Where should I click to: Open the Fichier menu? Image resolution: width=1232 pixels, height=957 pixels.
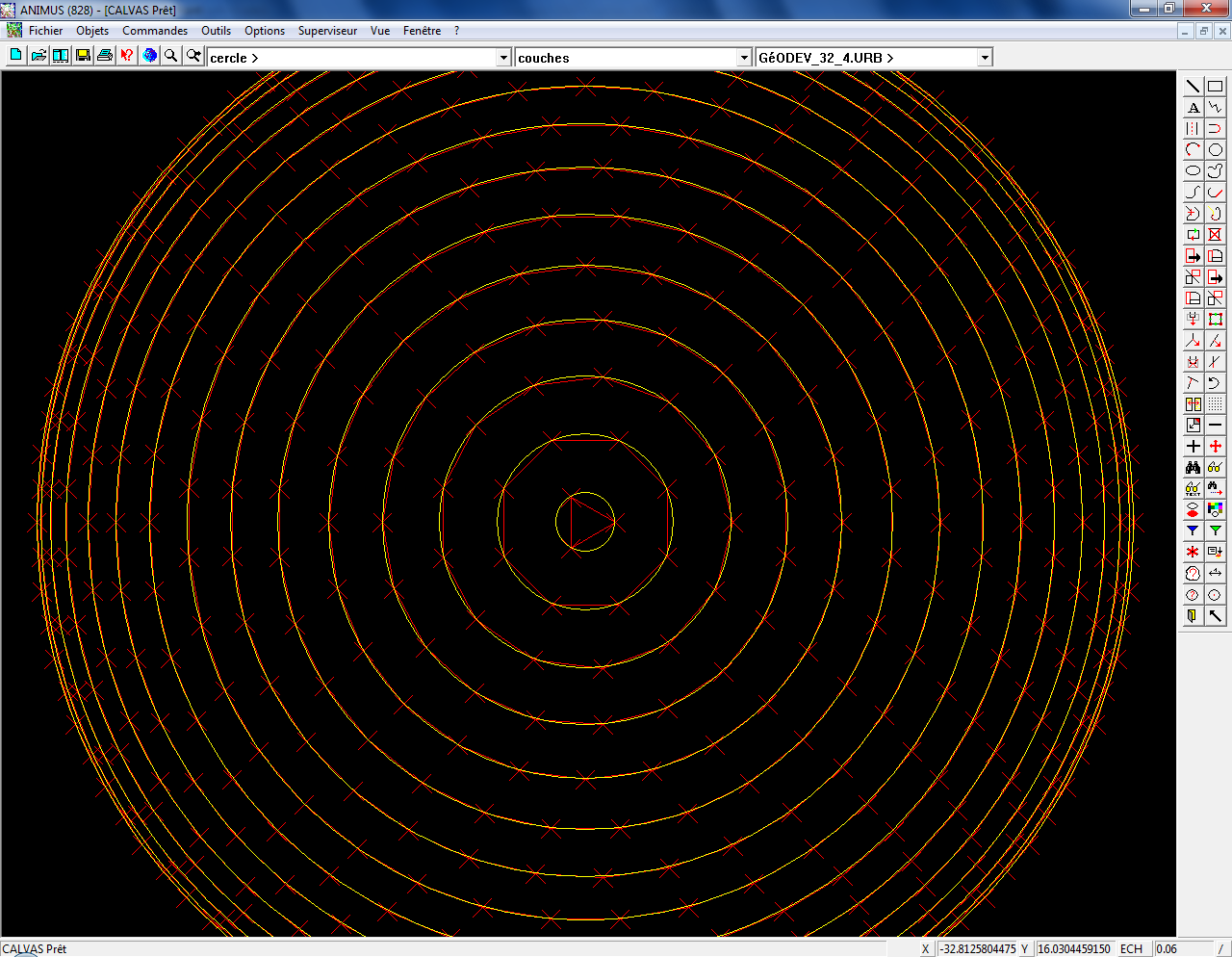(45, 31)
